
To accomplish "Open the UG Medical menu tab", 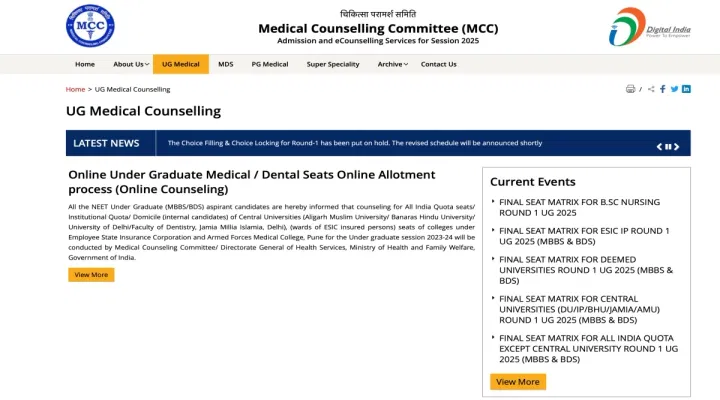I will (x=181, y=64).
